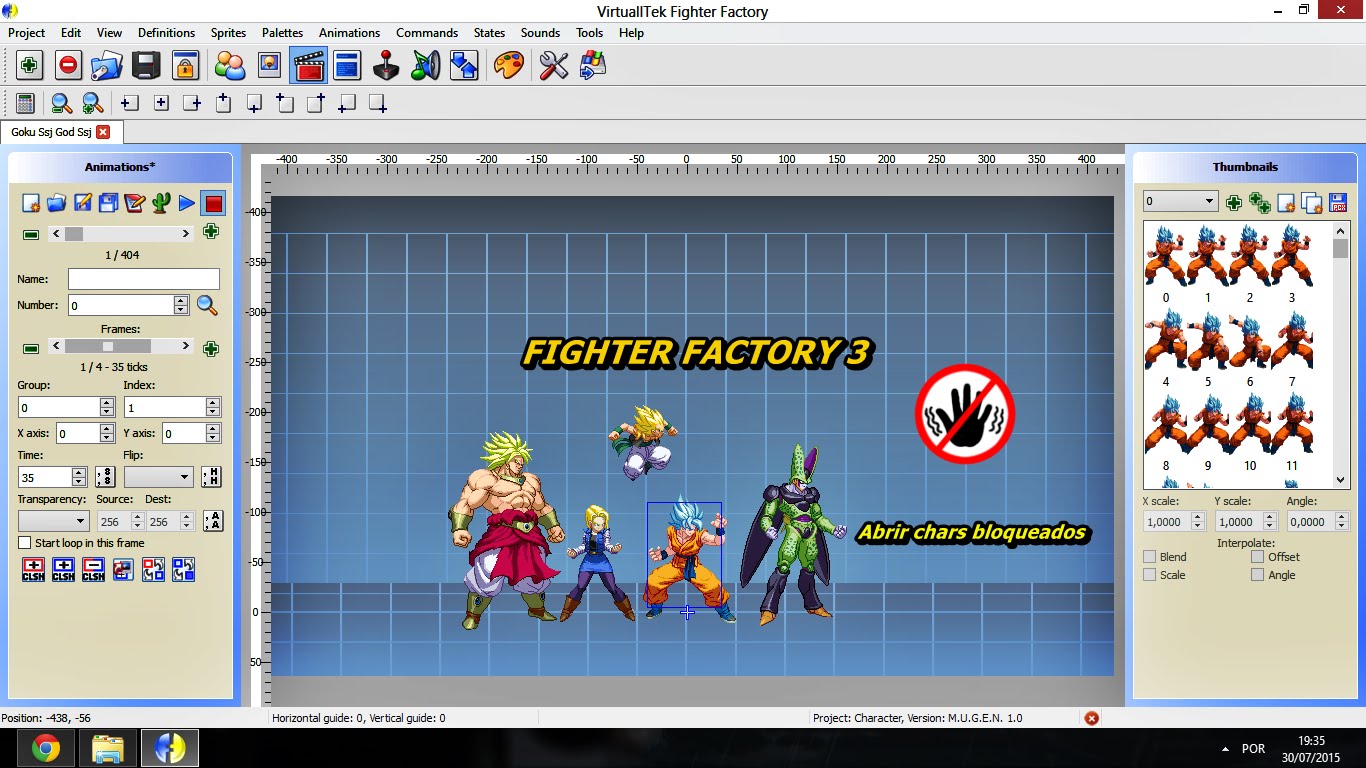Click the red minus CLSN box icon

(x=93, y=569)
